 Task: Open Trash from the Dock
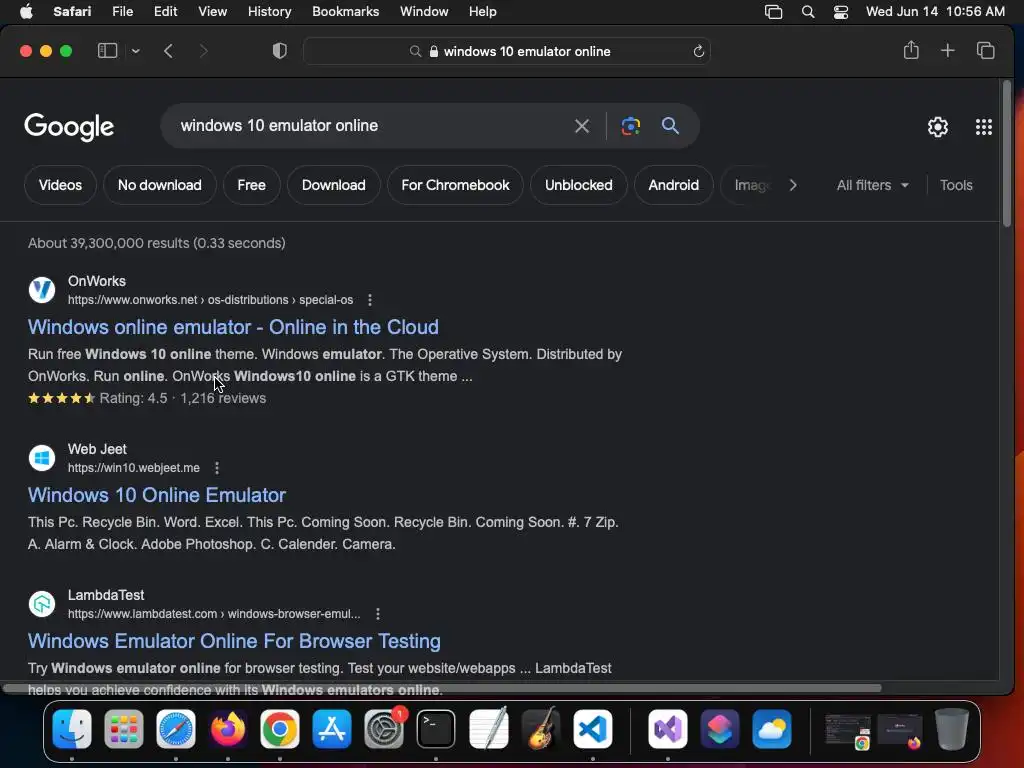coord(952,729)
